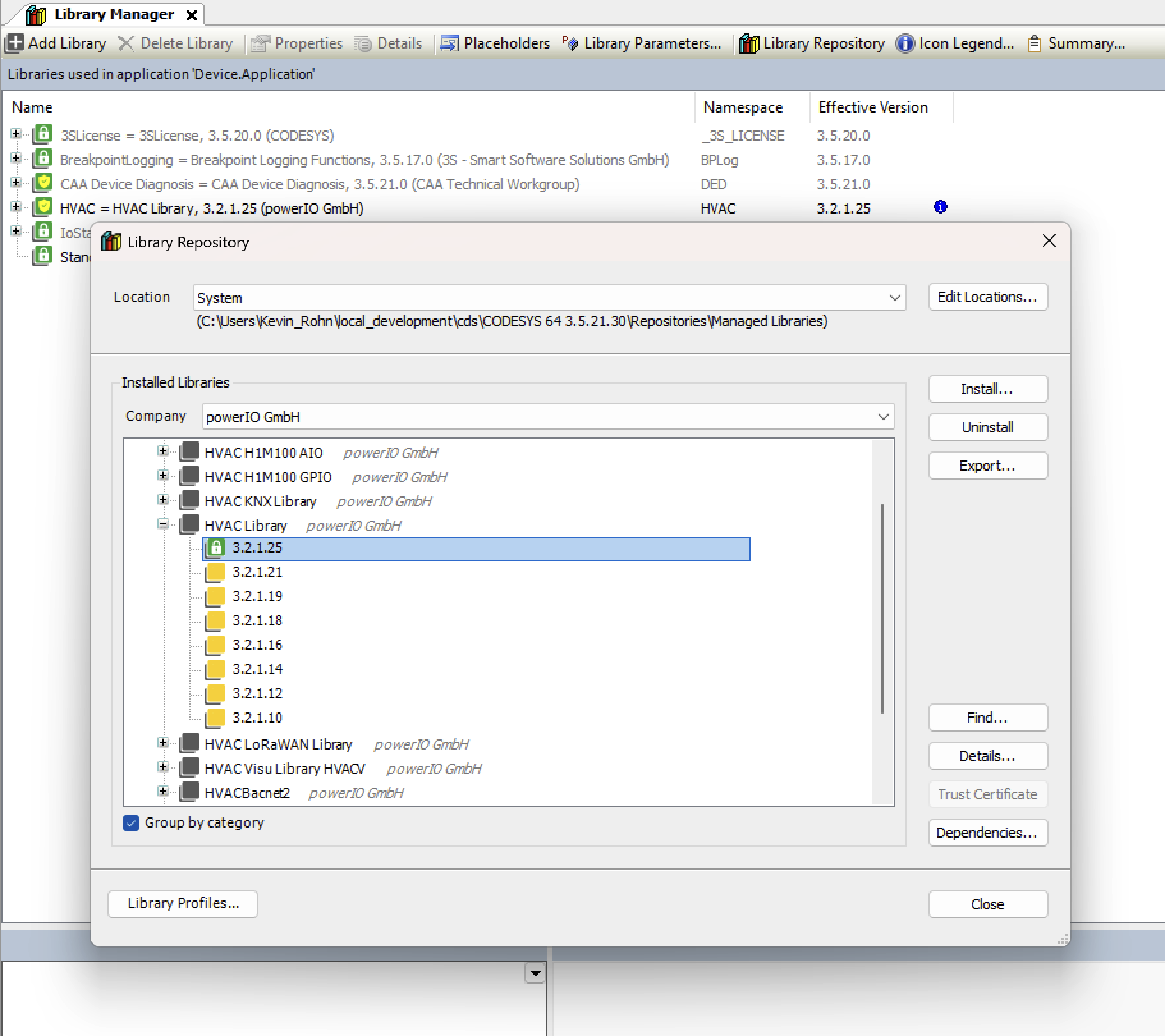This screenshot has width=1165, height=1036.
Task: Expand the HVAC KNX Library node
Action: (x=163, y=500)
